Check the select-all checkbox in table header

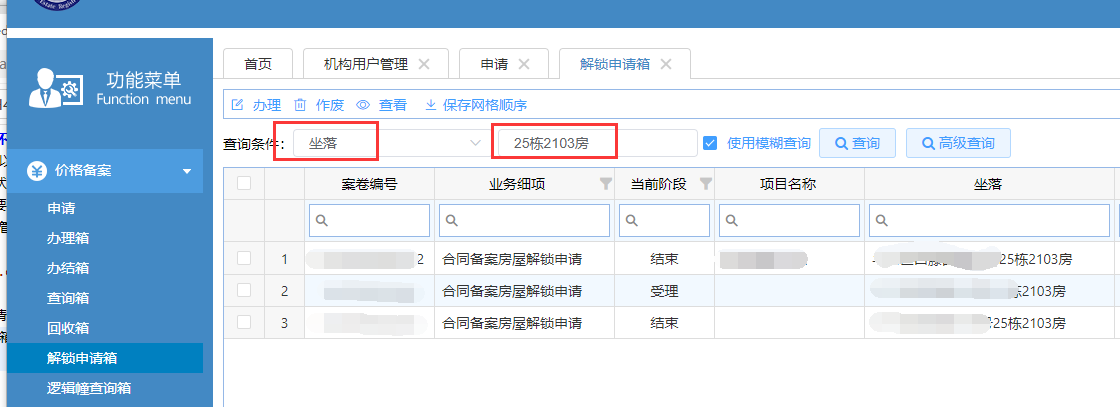244,183
